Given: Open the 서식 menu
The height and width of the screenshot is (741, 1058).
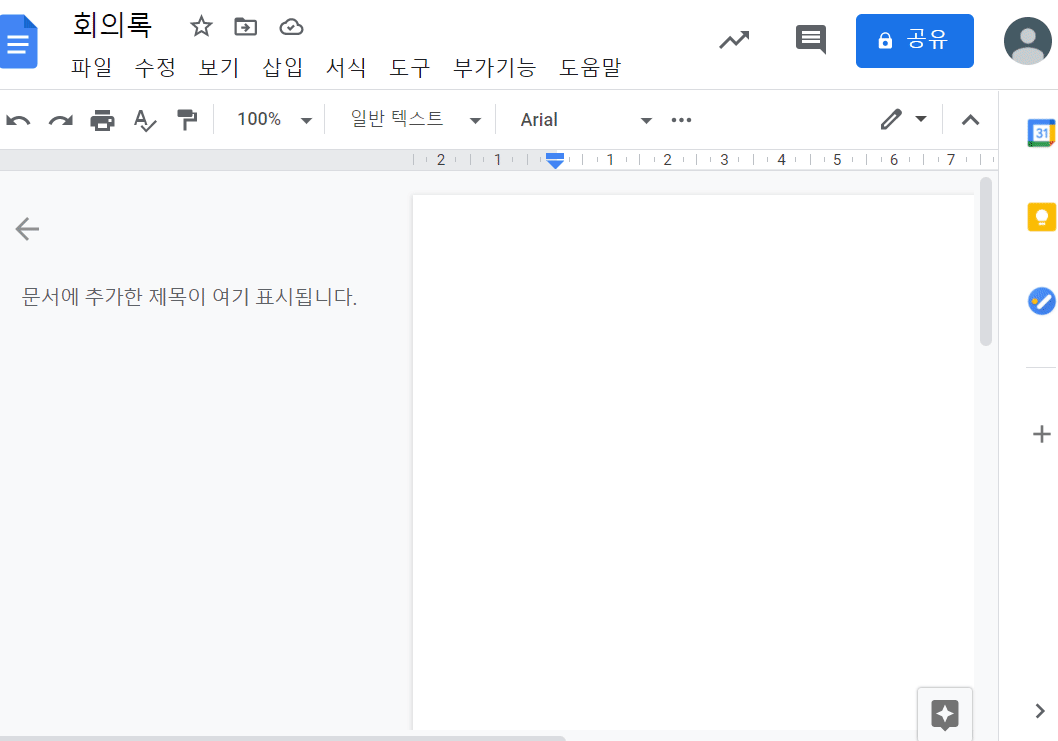Looking at the screenshot, I should click(346, 67).
